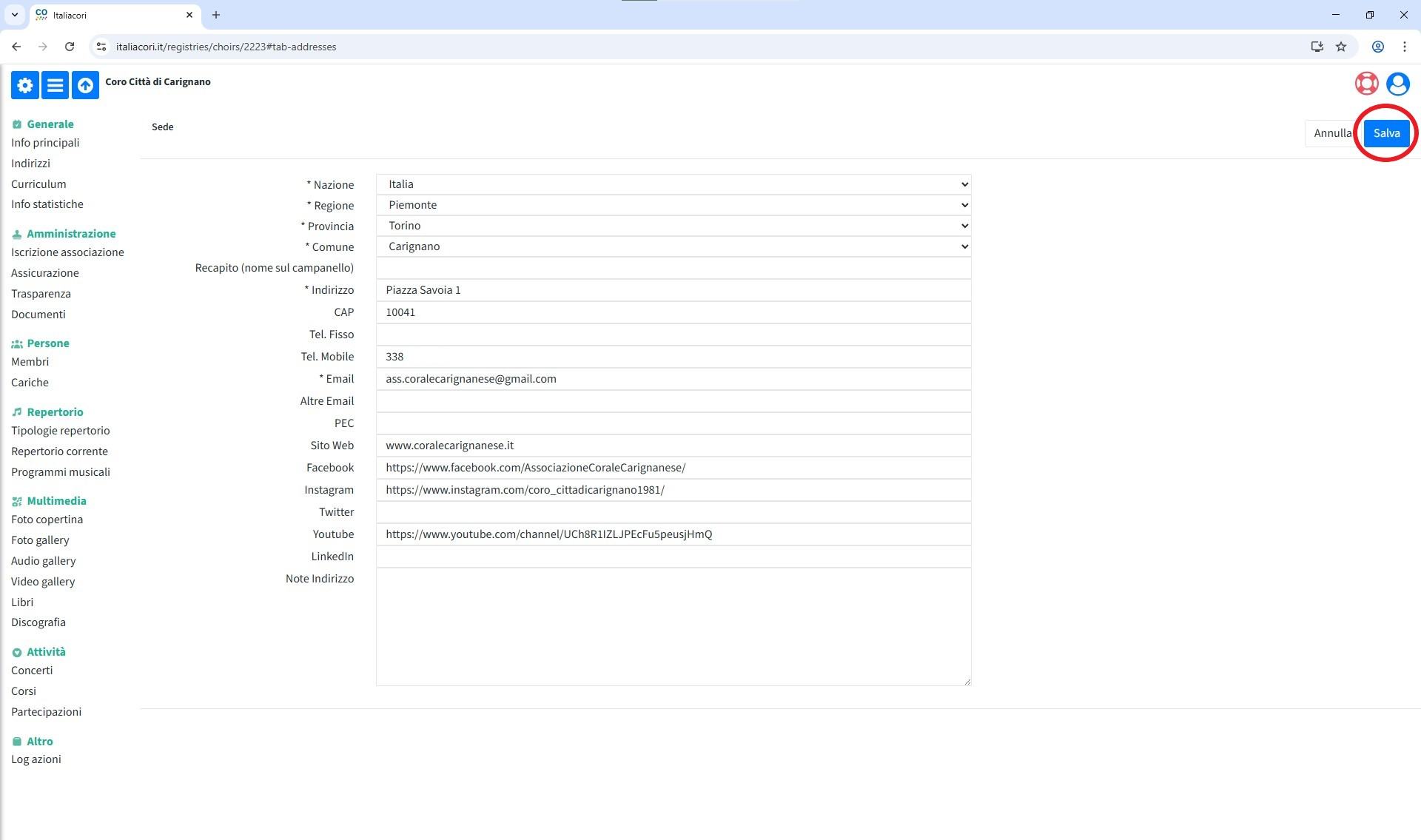1421x840 pixels.
Task: Open the hamburger menu icon
Action: tap(55, 85)
